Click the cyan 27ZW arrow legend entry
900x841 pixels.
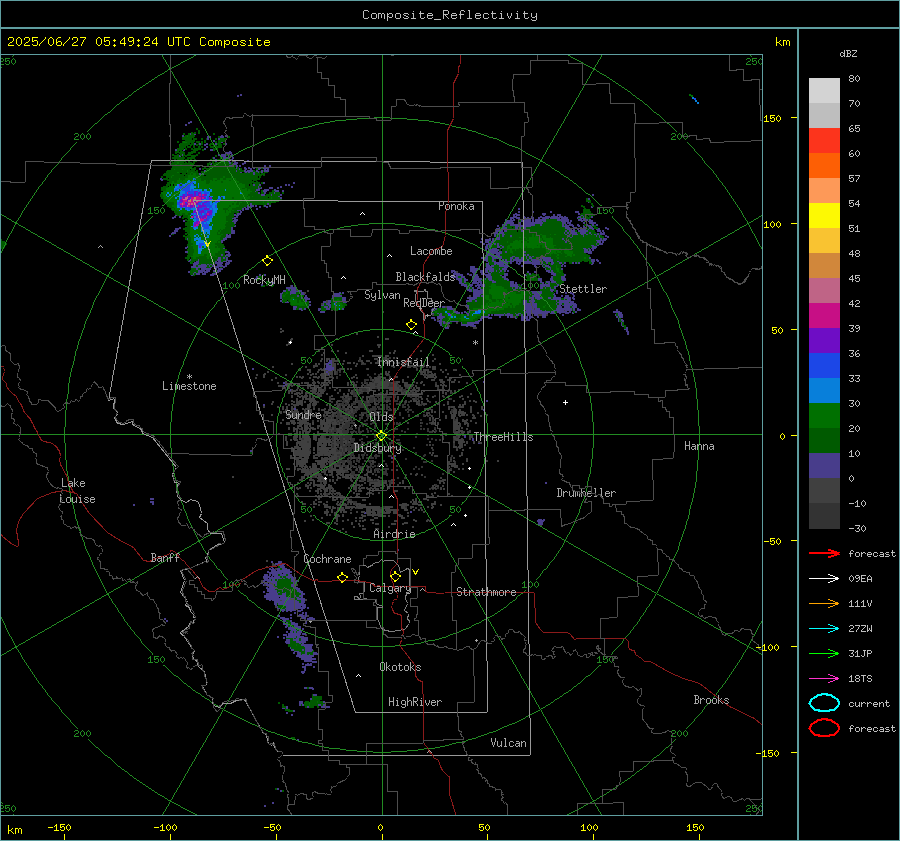tap(824, 629)
